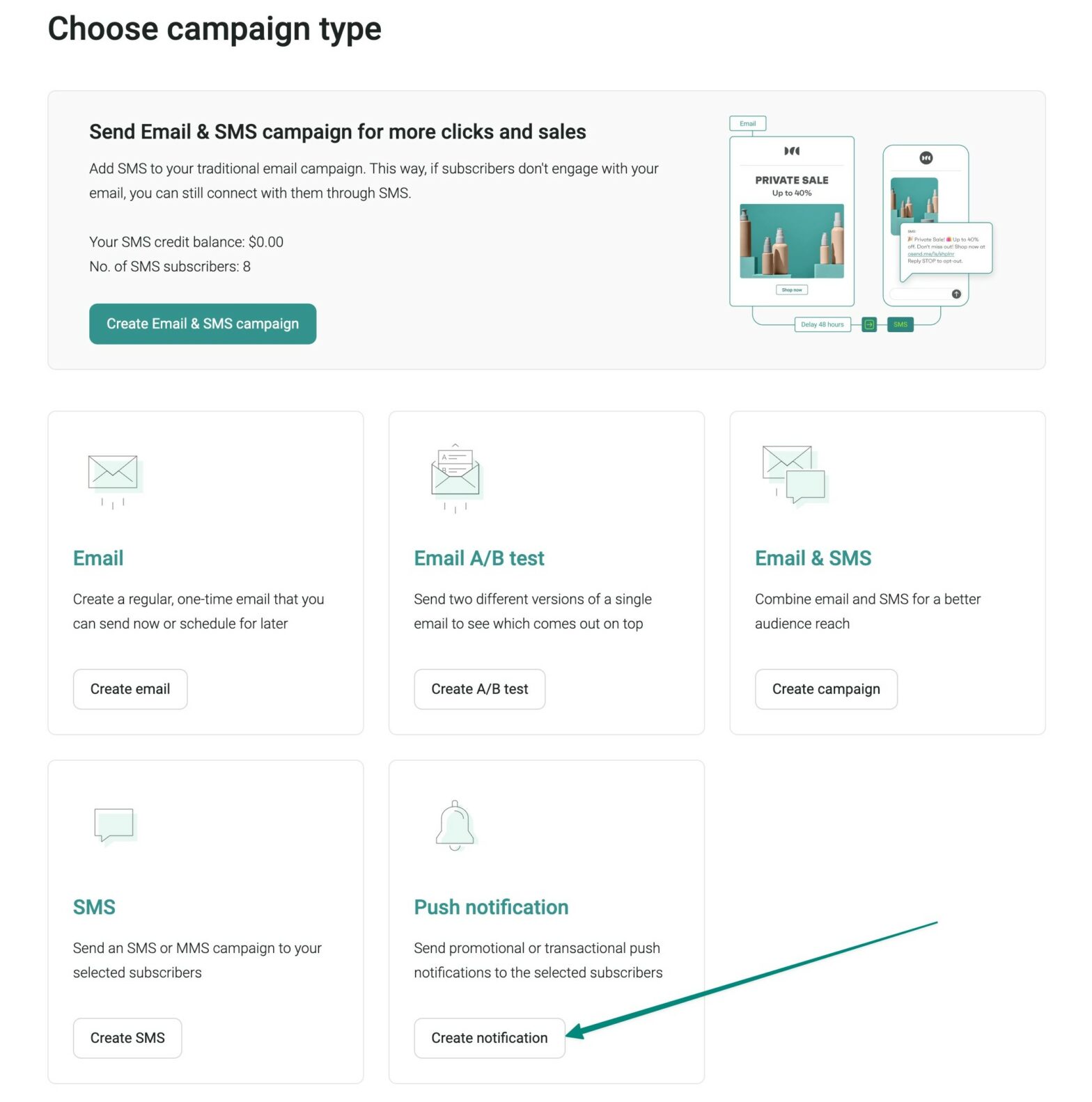Click the osend.me link in the SMS preview
The image size is (1092, 1102).
click(931, 254)
